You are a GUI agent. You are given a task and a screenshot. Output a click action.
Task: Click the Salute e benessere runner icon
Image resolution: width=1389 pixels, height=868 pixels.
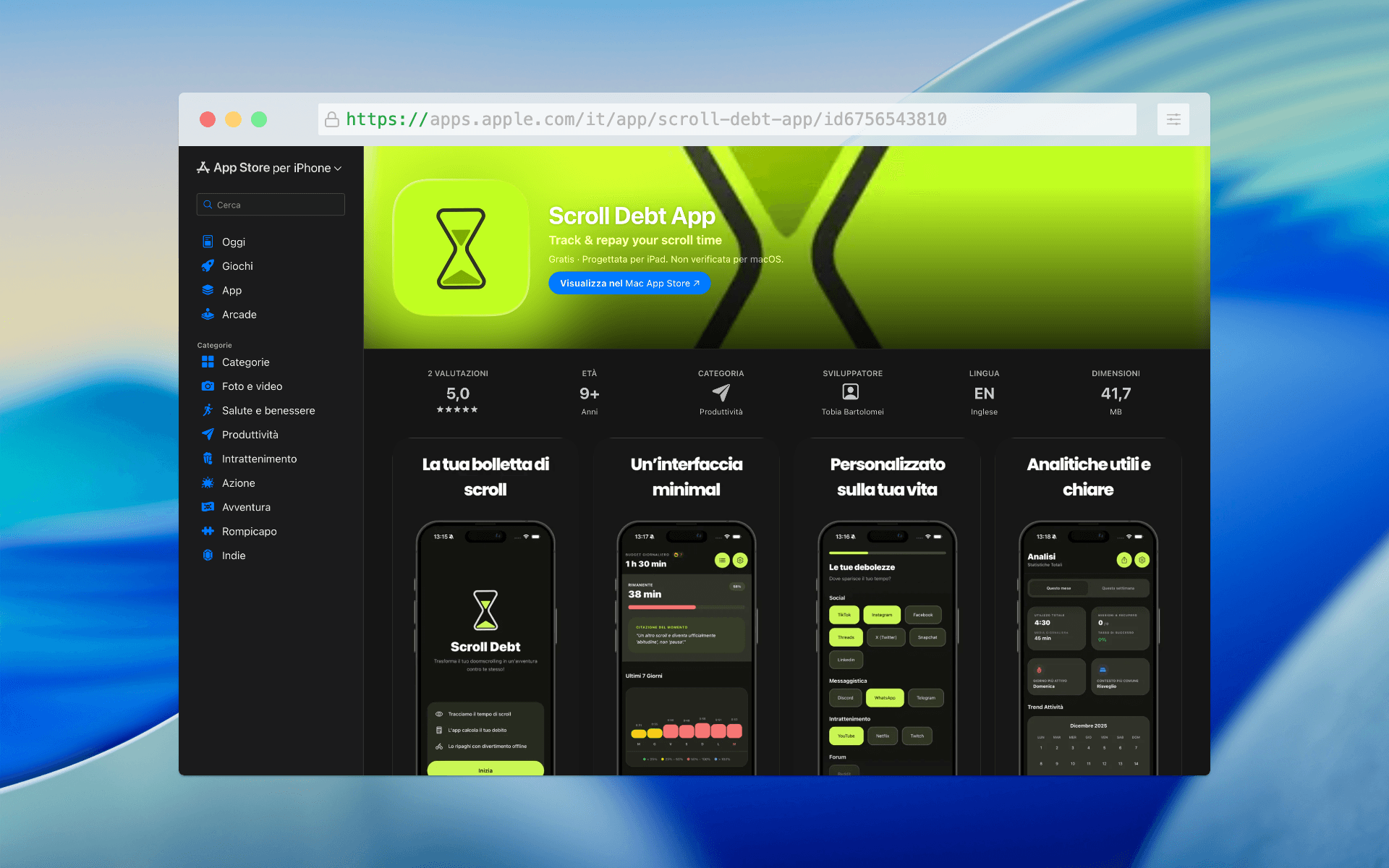[208, 410]
